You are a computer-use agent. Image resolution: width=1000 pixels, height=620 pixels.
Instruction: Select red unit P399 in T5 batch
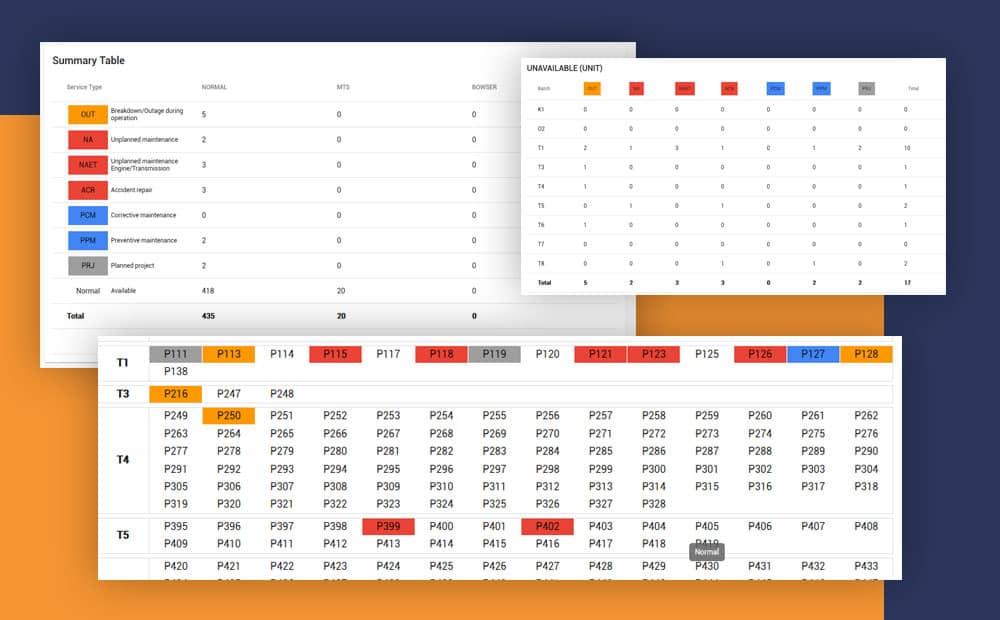(x=388, y=526)
